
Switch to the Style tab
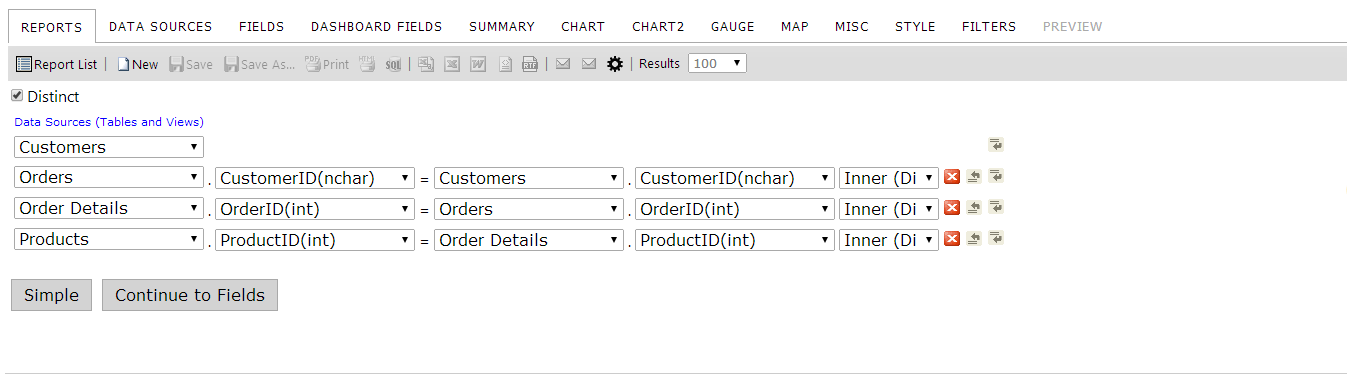tap(915, 27)
